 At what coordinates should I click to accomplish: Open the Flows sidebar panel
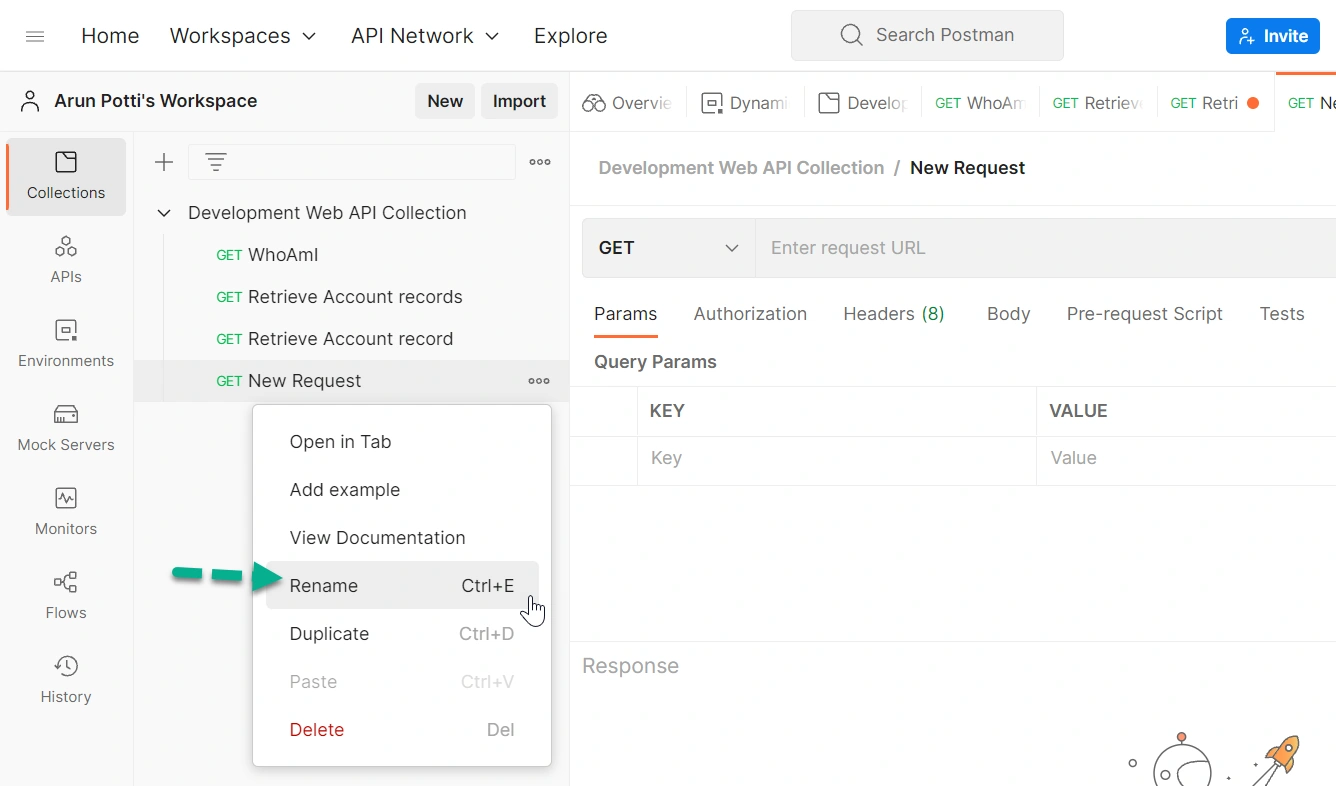(x=66, y=596)
